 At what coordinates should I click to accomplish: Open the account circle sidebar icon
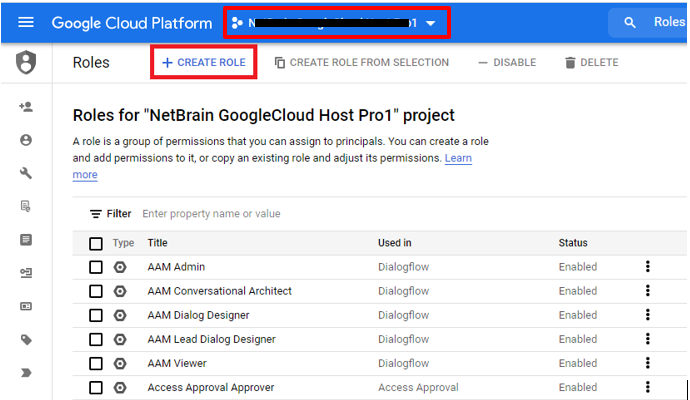coord(26,140)
